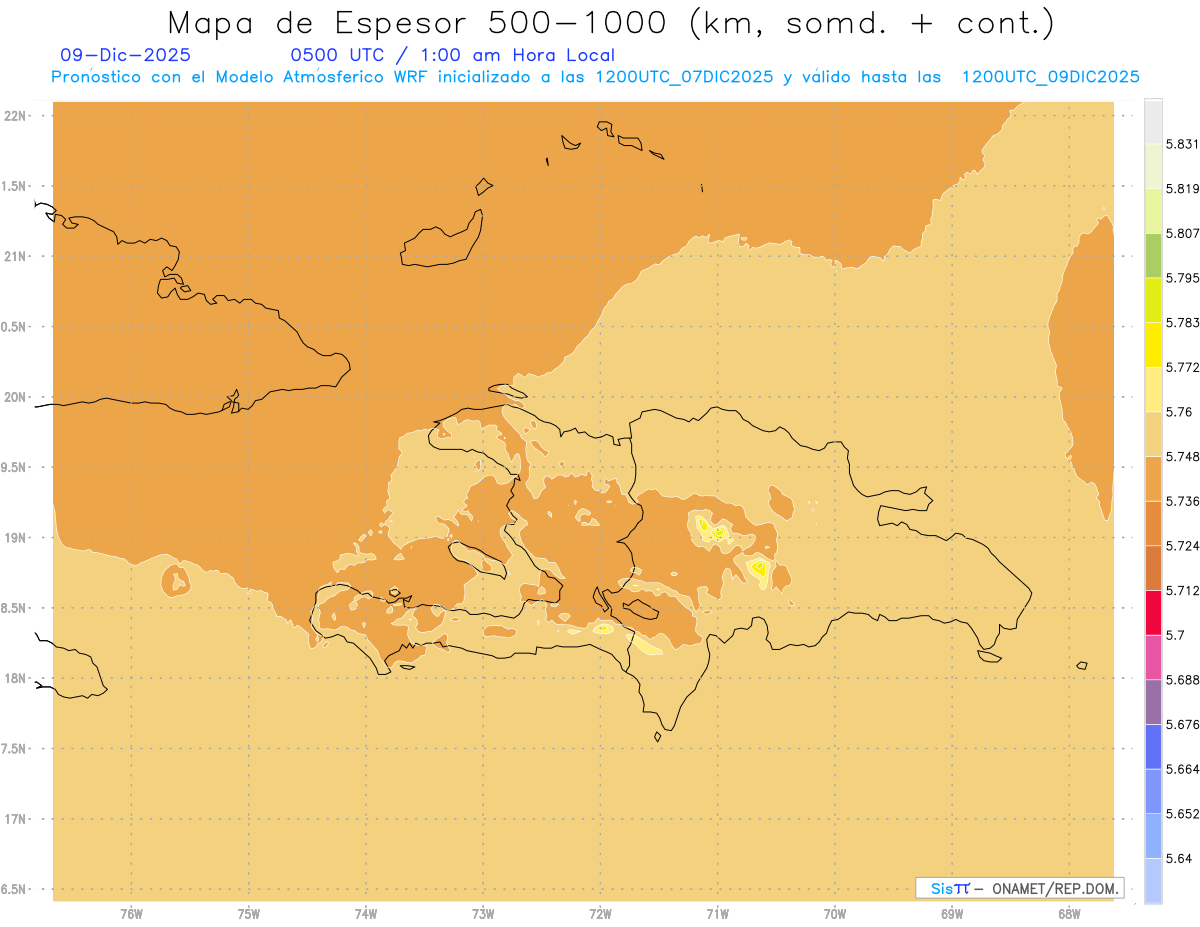Click the light green swatch between 5.807 and 5.819
Image resolution: width=1200 pixels, height=927 pixels.
point(1153,211)
